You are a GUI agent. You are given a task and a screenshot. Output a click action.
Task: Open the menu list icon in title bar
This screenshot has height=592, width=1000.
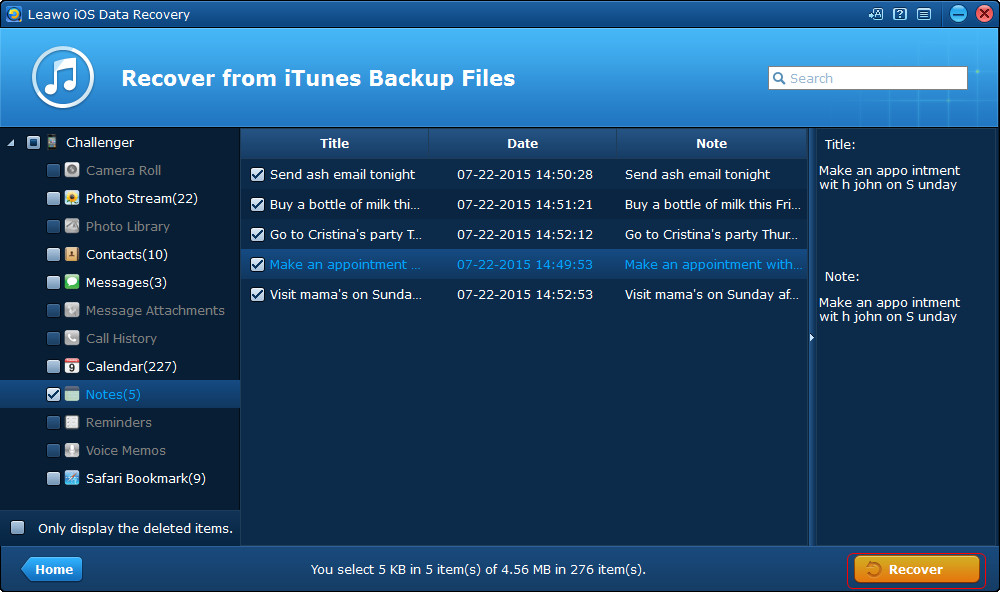[x=924, y=14]
